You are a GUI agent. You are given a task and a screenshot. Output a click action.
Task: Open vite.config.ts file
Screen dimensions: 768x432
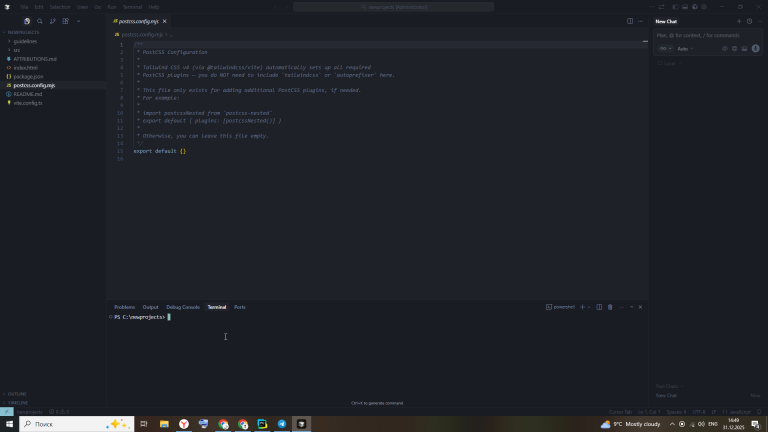[x=53, y=103]
